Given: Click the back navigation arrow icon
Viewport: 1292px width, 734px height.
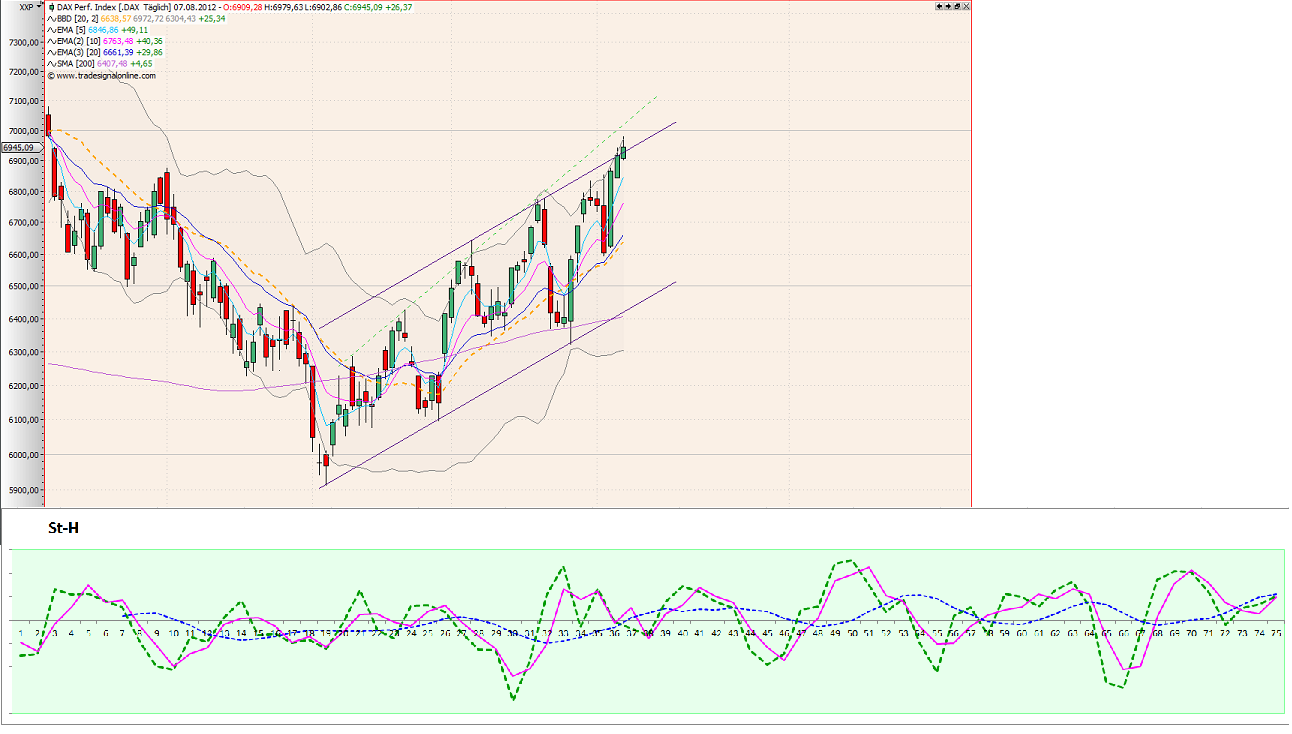Looking at the screenshot, I should [x=939, y=6].
